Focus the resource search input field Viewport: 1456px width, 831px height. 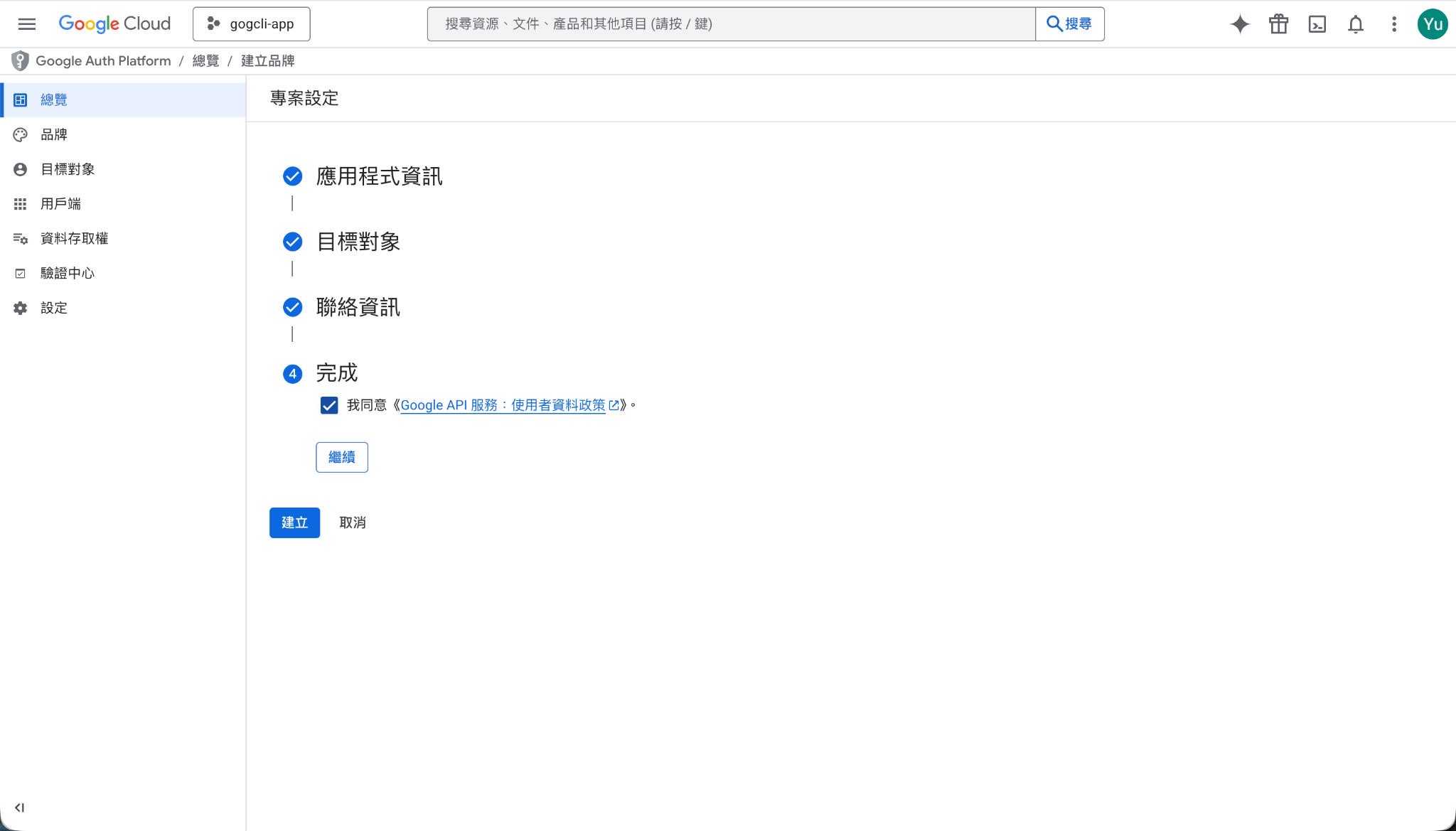point(731,23)
